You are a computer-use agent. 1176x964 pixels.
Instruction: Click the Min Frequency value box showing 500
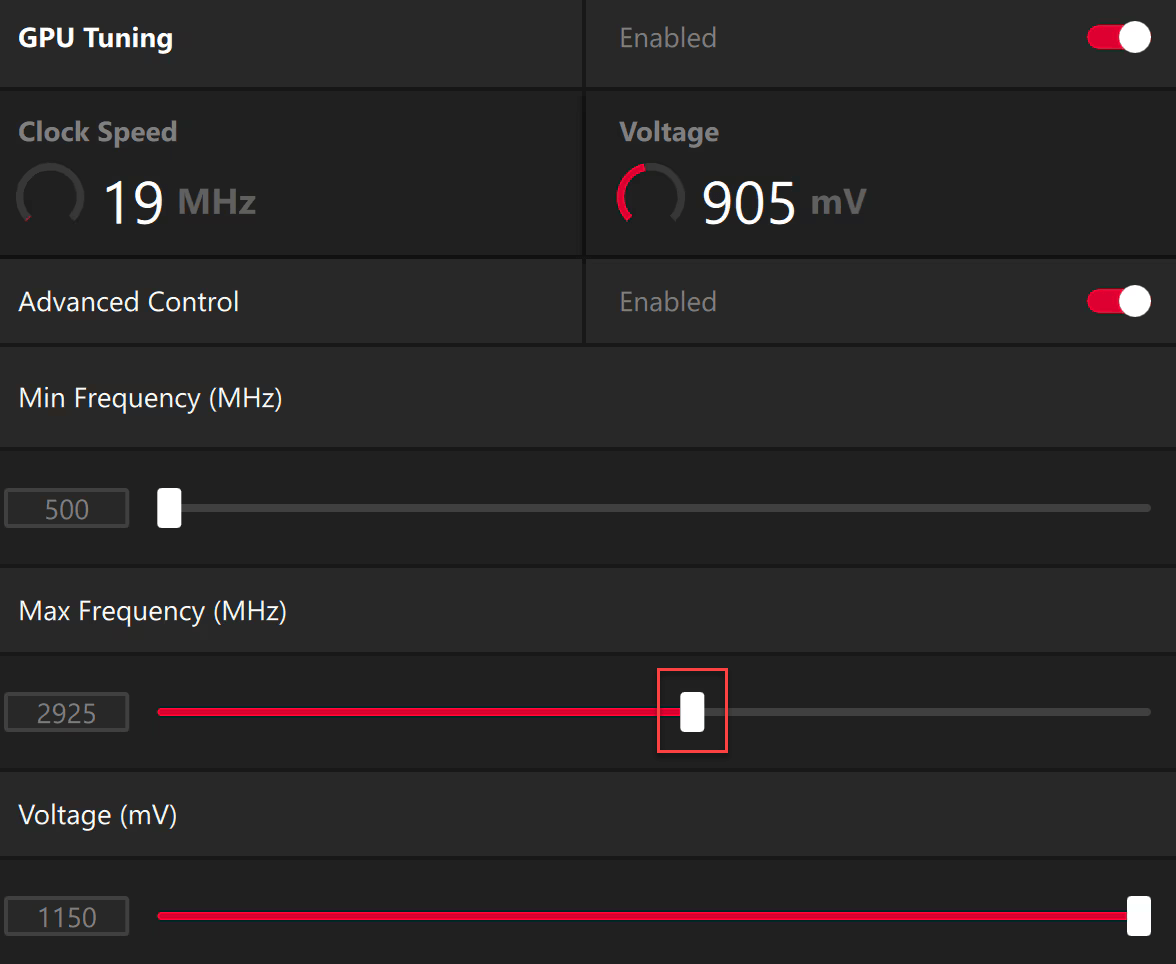click(67, 509)
